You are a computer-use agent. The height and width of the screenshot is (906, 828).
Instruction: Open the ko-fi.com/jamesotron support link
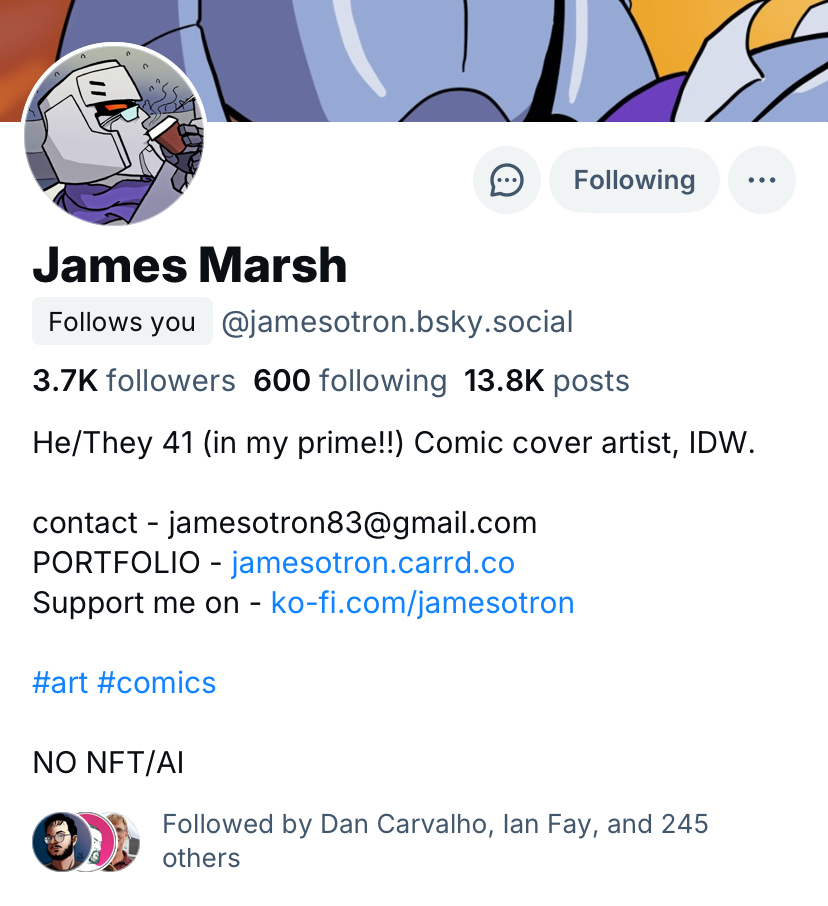[422, 603]
